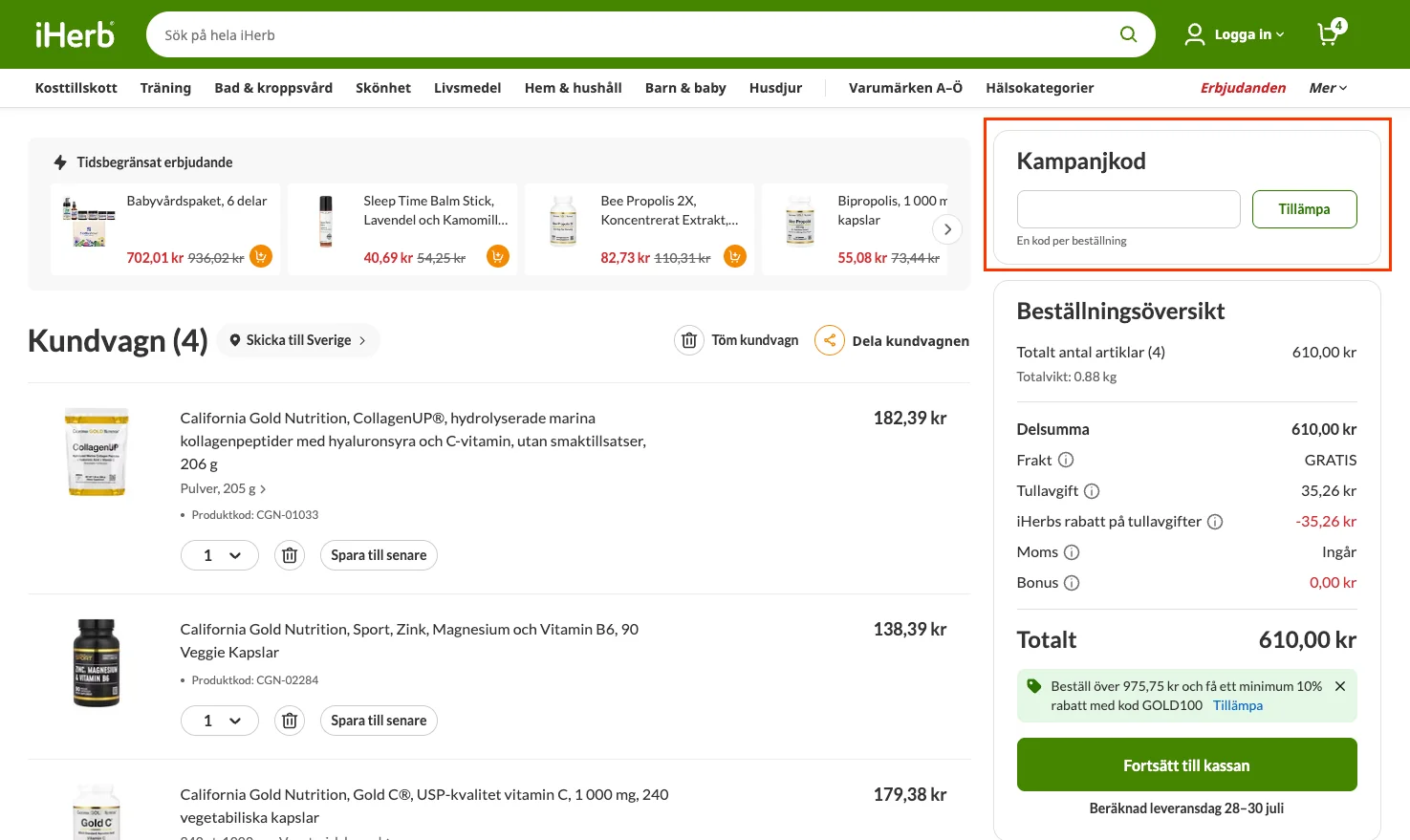The image size is (1410, 840).
Task: Click Spara till senare for Zink Magnesium
Action: (379, 721)
